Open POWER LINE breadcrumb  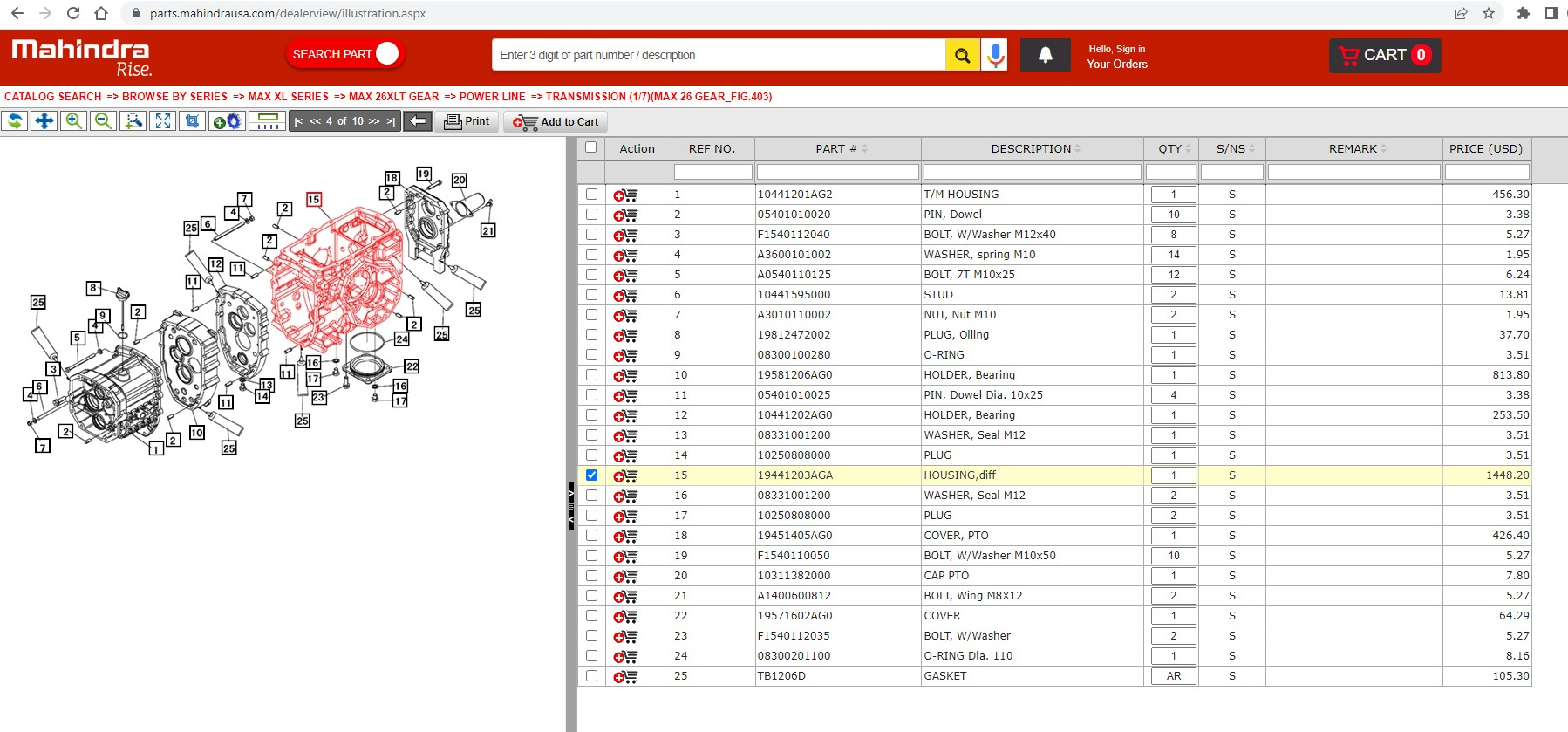pyautogui.click(x=493, y=97)
